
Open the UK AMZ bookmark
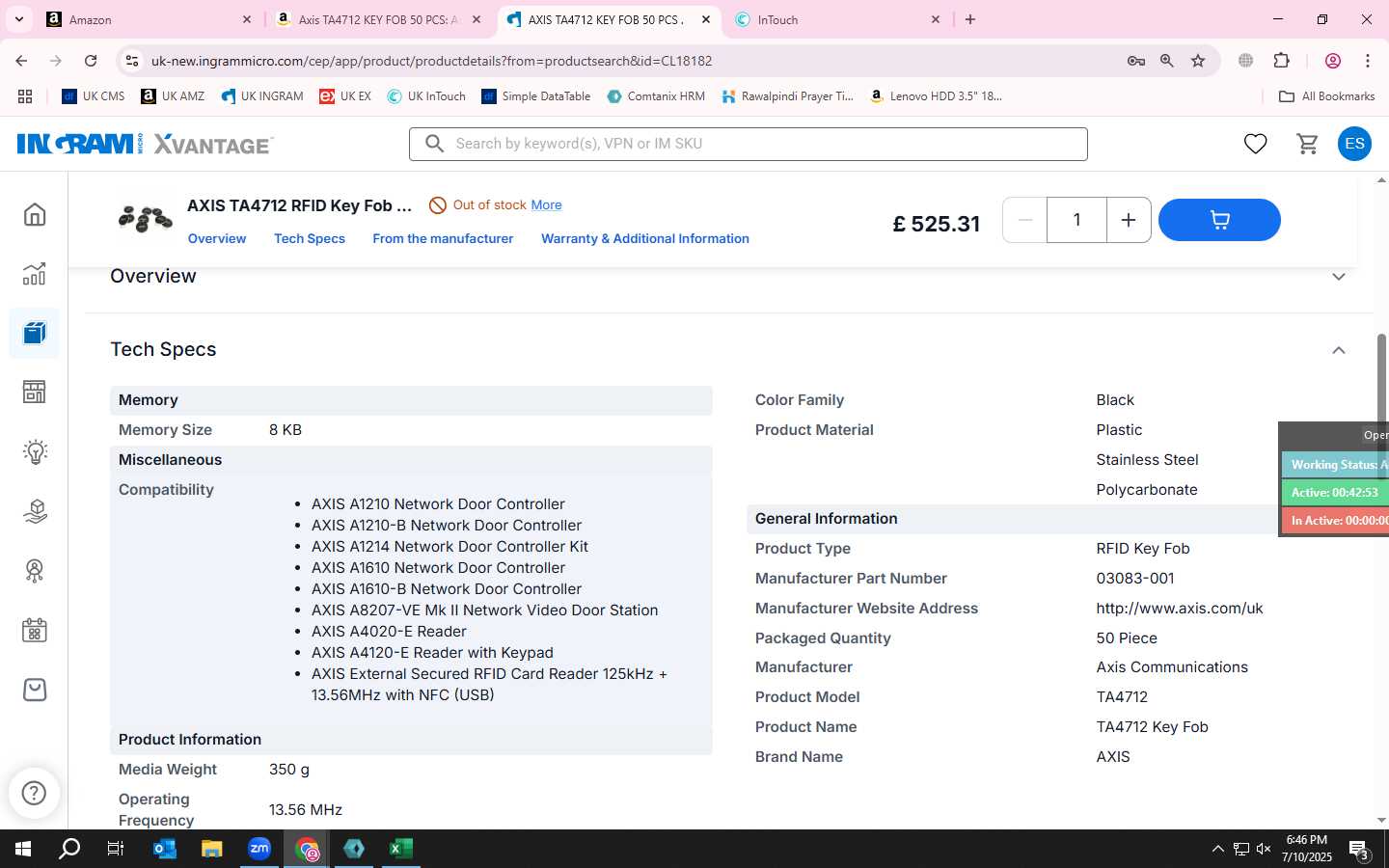tap(173, 96)
